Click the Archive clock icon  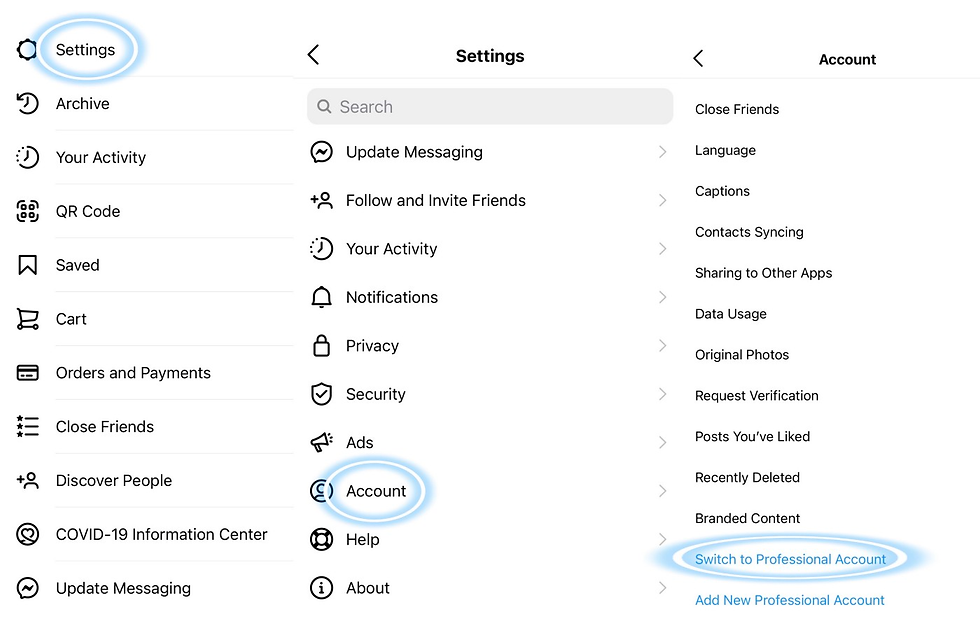27,104
